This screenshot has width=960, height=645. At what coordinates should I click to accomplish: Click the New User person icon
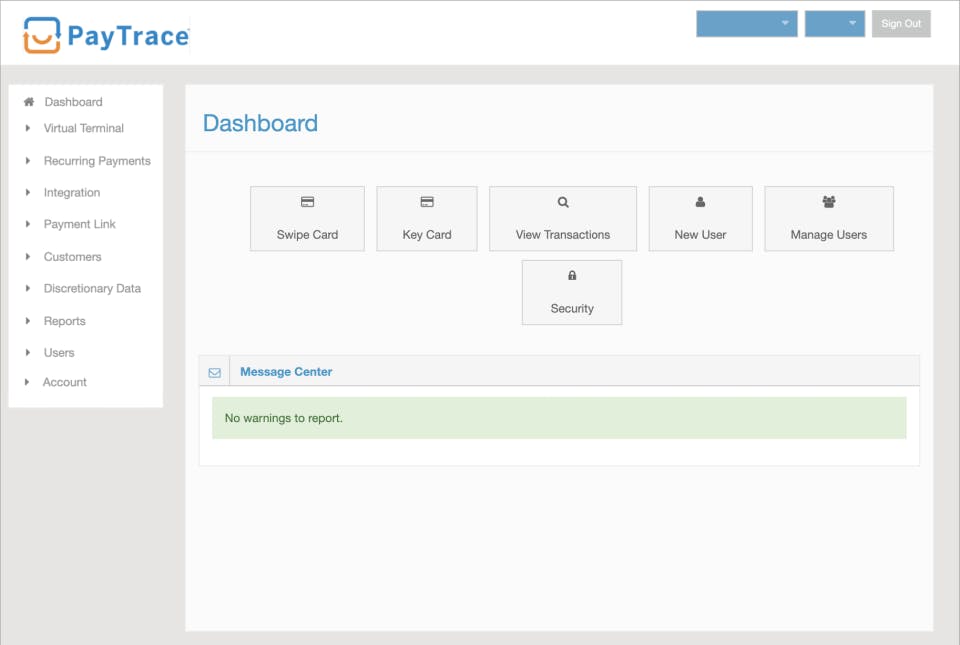(x=700, y=202)
